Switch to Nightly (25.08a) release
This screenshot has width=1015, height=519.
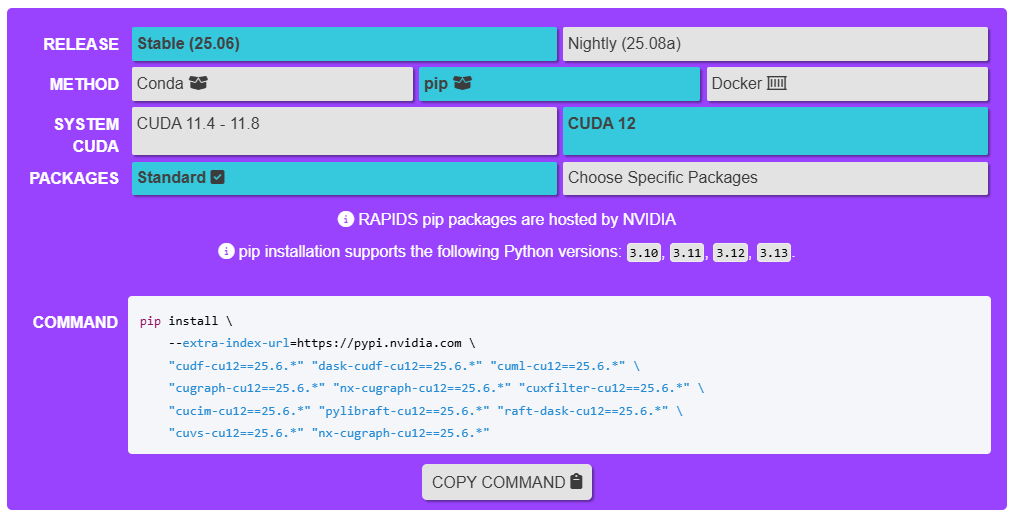(775, 44)
